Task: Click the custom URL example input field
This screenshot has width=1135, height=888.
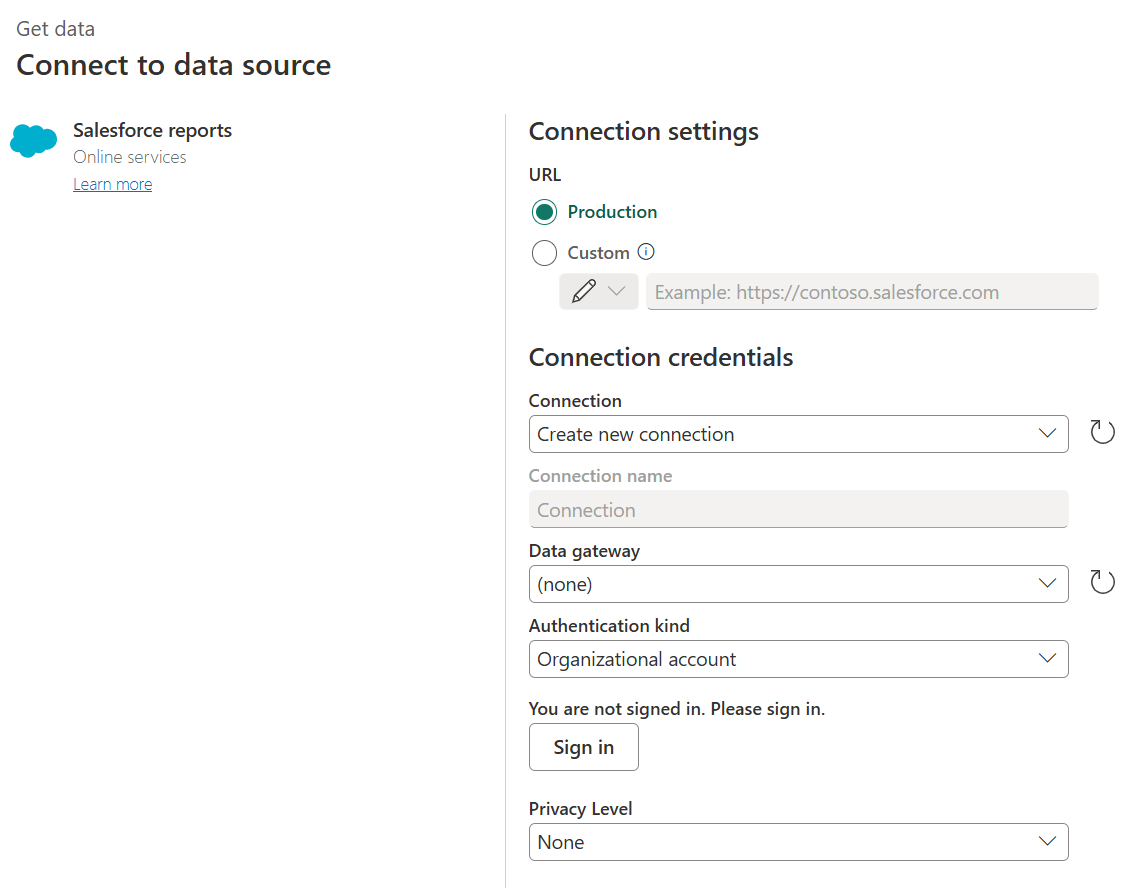Action: coord(871,292)
